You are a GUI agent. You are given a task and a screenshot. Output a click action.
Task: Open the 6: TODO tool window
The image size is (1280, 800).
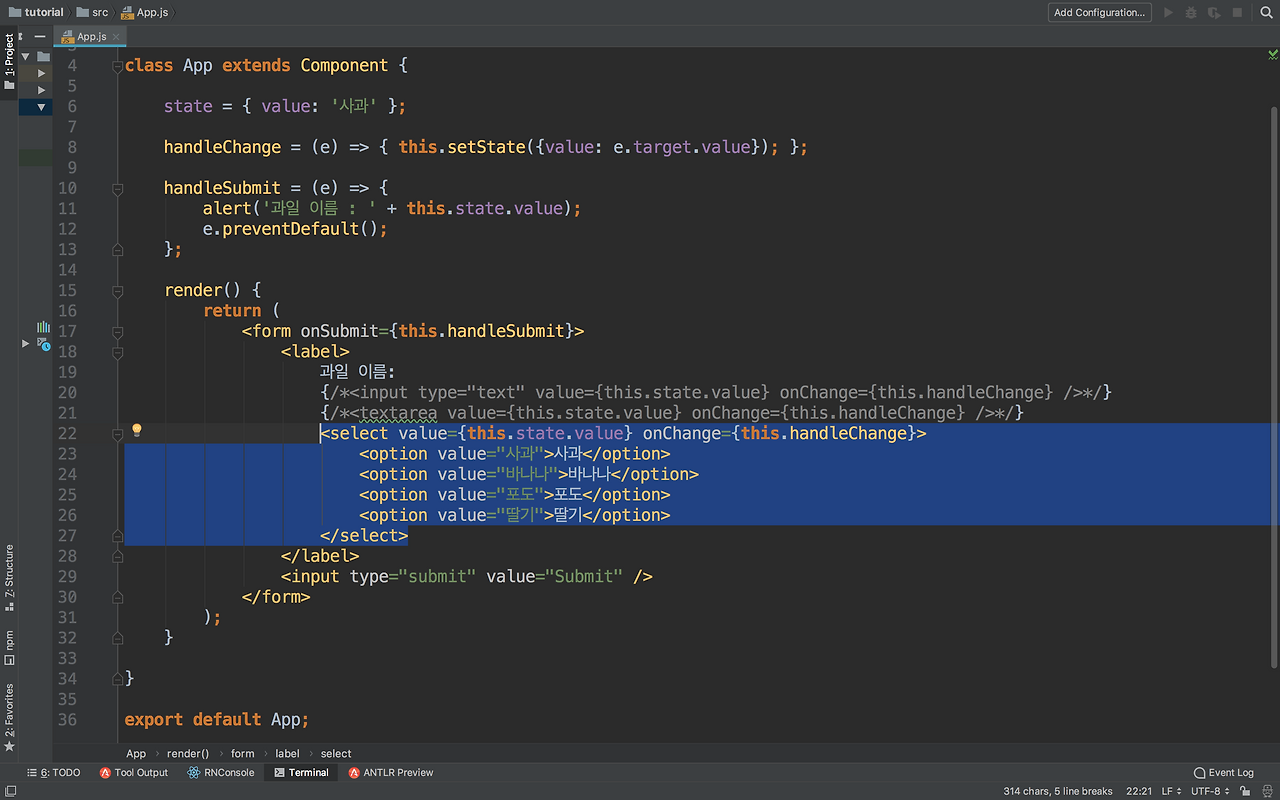coord(54,773)
